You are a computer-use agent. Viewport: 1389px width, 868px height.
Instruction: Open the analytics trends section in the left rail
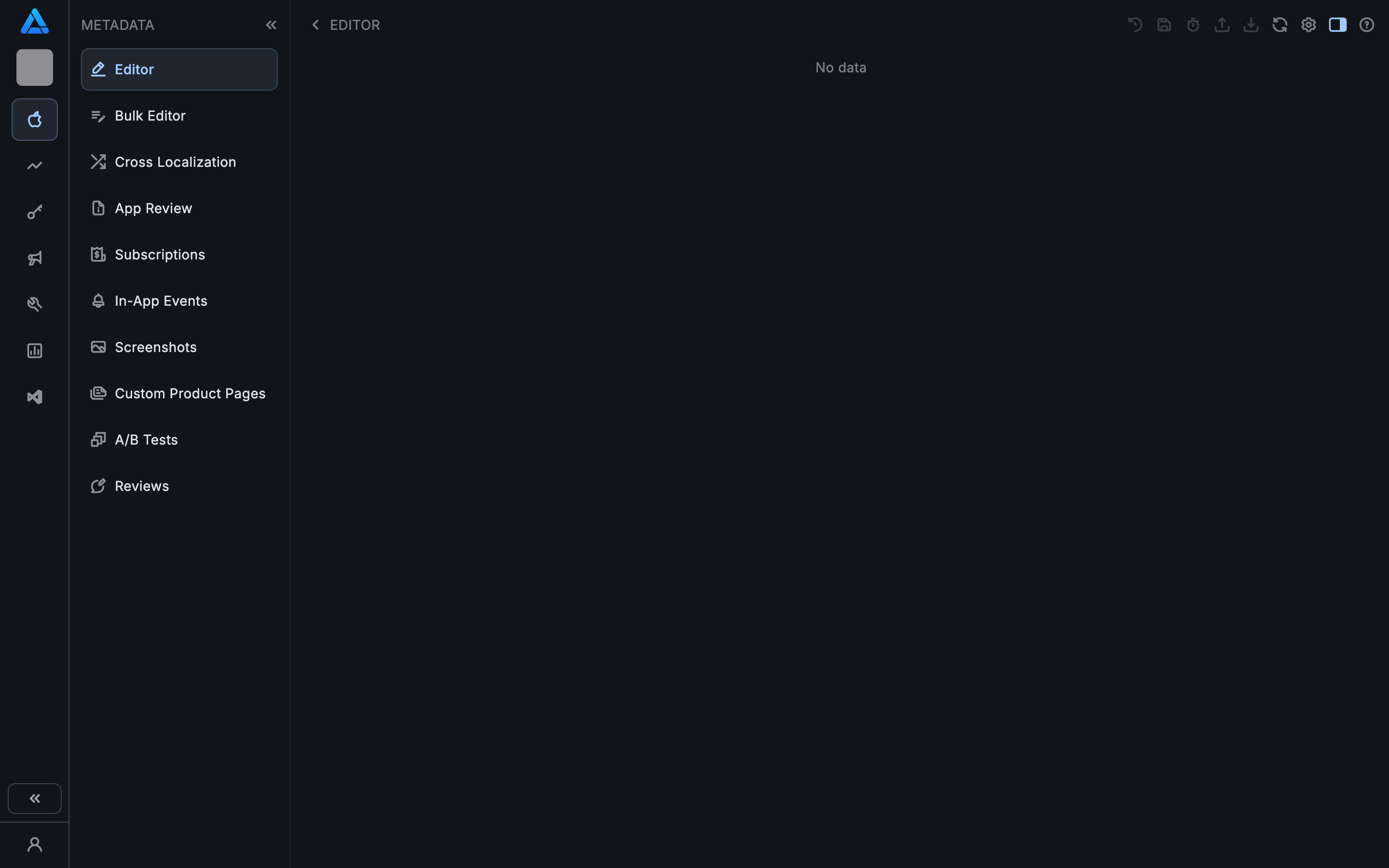tap(34, 165)
